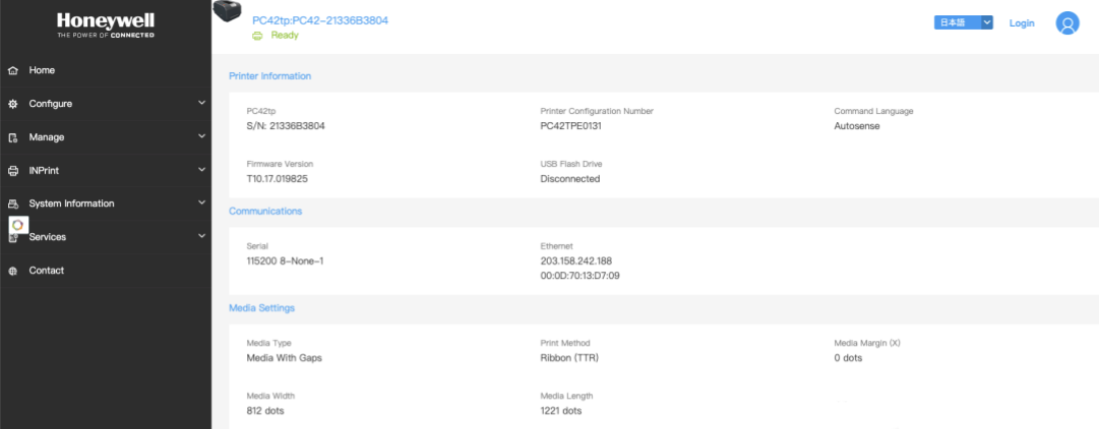Screen dimensions: 1099x429
Task: Click the Home house icon
Action: (x=13, y=71)
